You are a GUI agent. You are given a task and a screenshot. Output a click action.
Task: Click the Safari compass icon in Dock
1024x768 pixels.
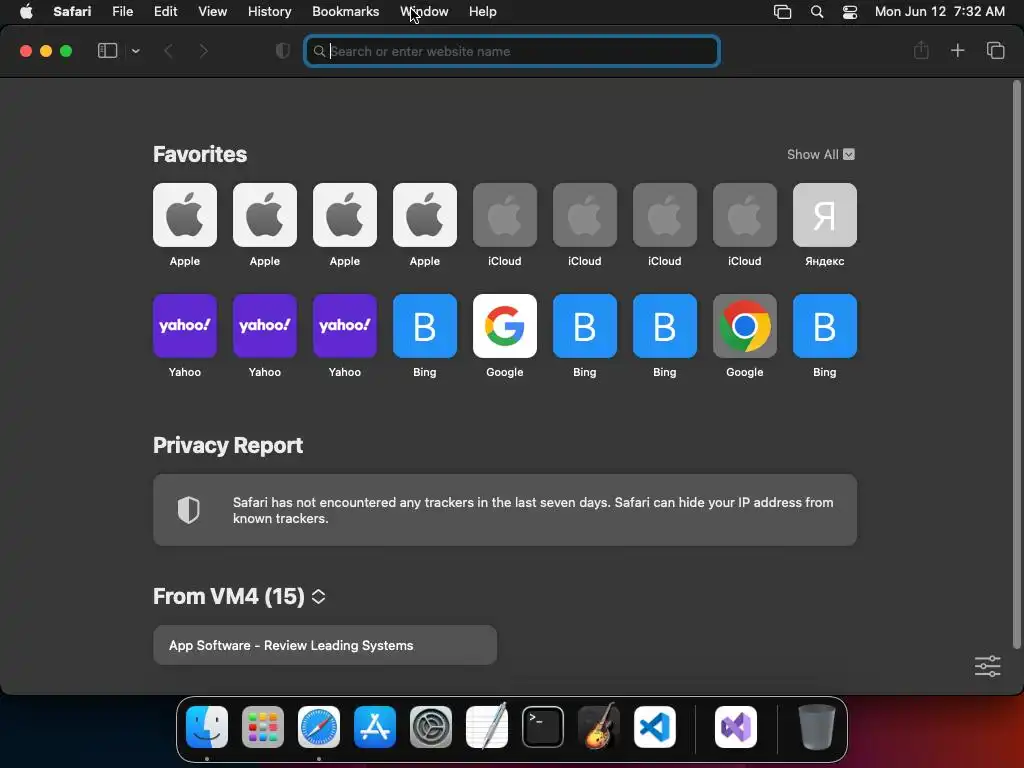[x=319, y=727]
